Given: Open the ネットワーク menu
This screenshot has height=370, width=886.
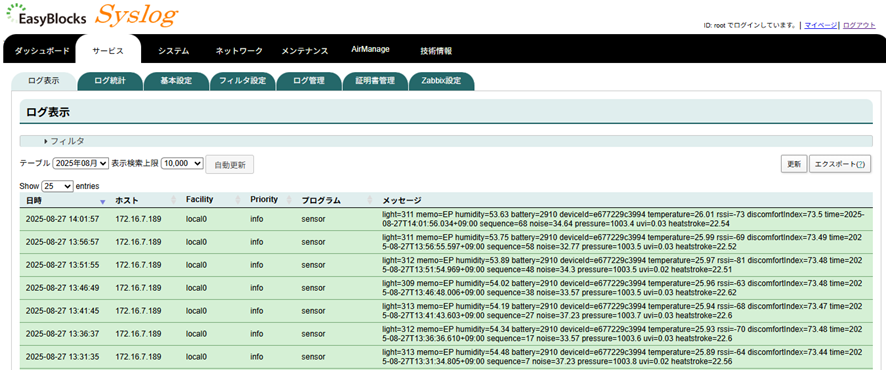Looking at the screenshot, I should [239, 51].
